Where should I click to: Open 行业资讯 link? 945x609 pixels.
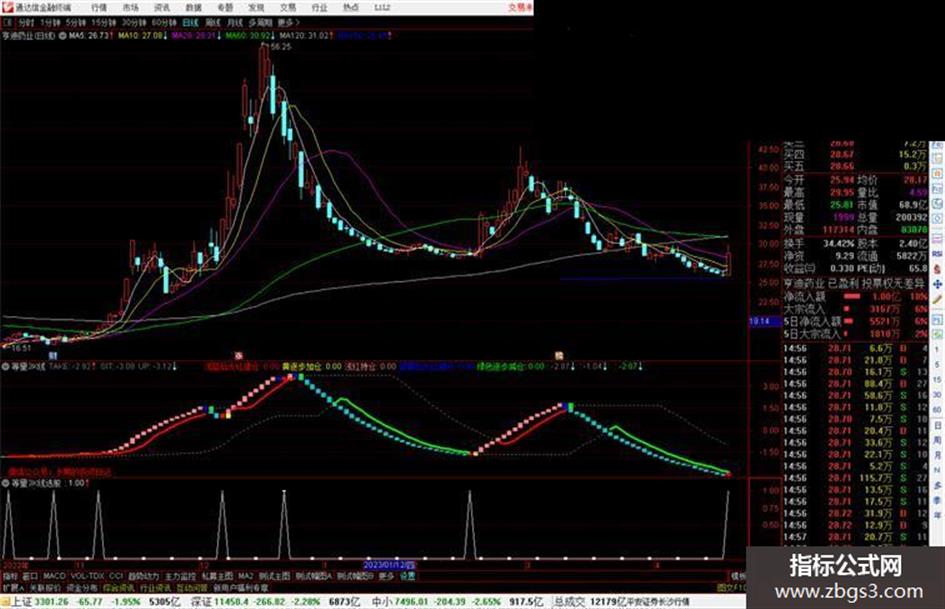pos(155,587)
